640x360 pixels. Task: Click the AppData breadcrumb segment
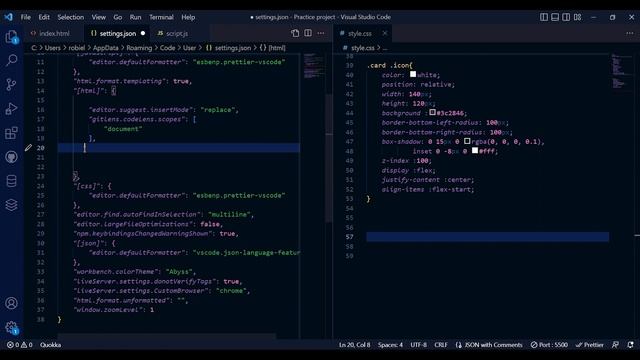coord(105,48)
